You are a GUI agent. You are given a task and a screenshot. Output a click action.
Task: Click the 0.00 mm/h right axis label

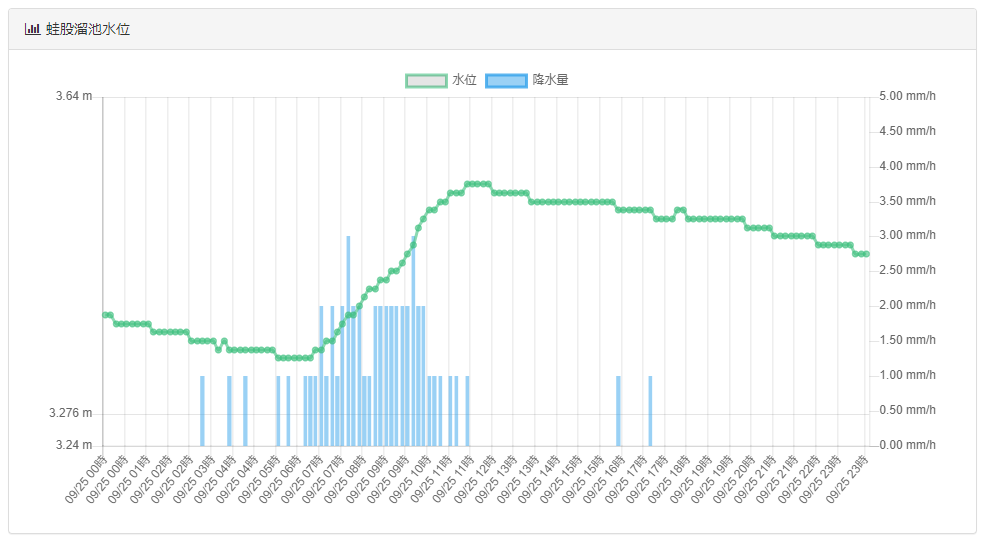pos(906,445)
